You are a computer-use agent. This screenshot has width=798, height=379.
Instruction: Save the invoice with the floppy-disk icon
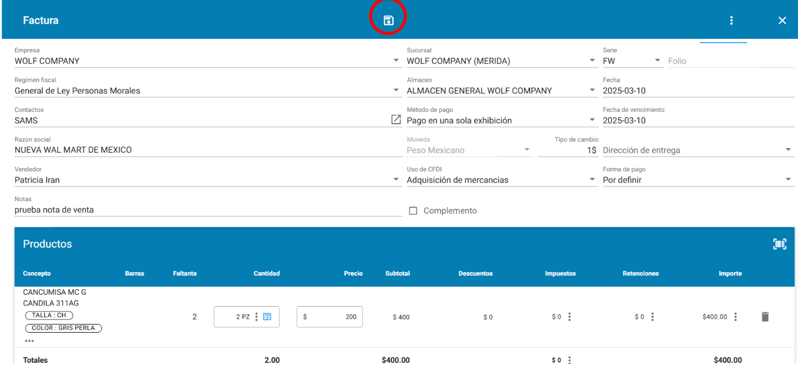(388, 20)
